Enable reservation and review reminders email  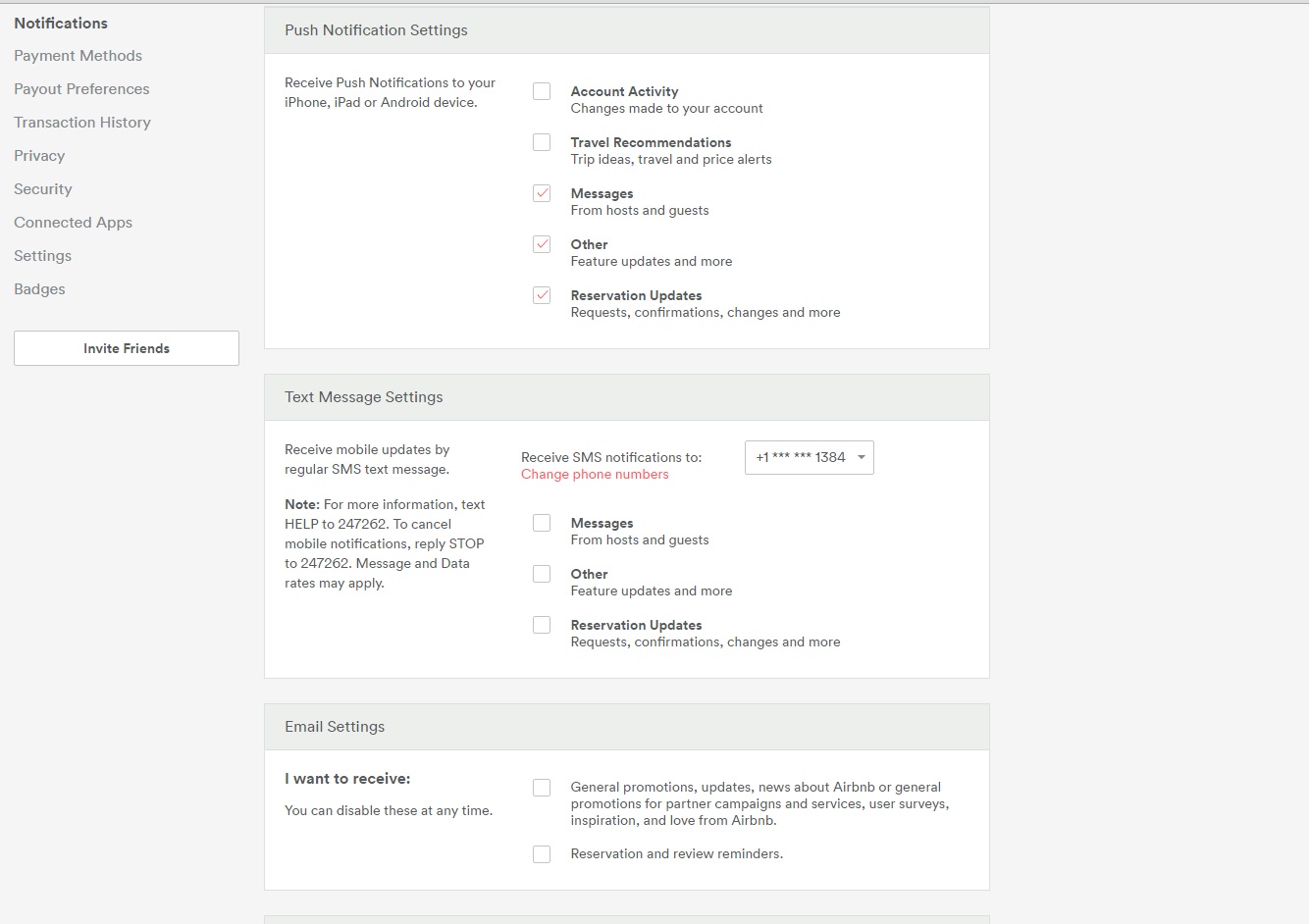[x=542, y=854]
